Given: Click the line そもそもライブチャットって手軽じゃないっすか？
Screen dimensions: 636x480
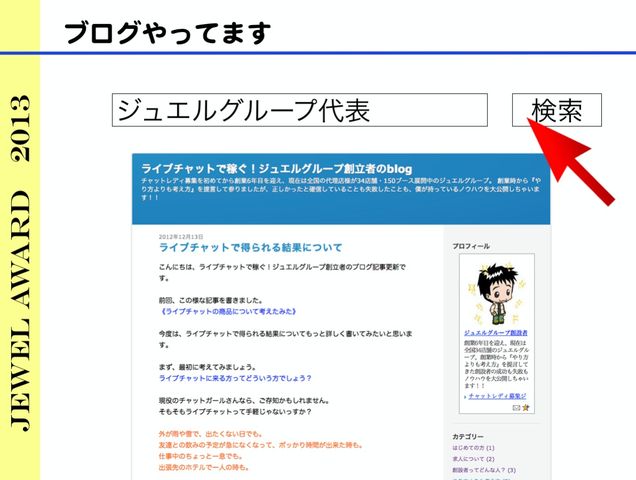Looking at the screenshot, I should tap(235, 412).
